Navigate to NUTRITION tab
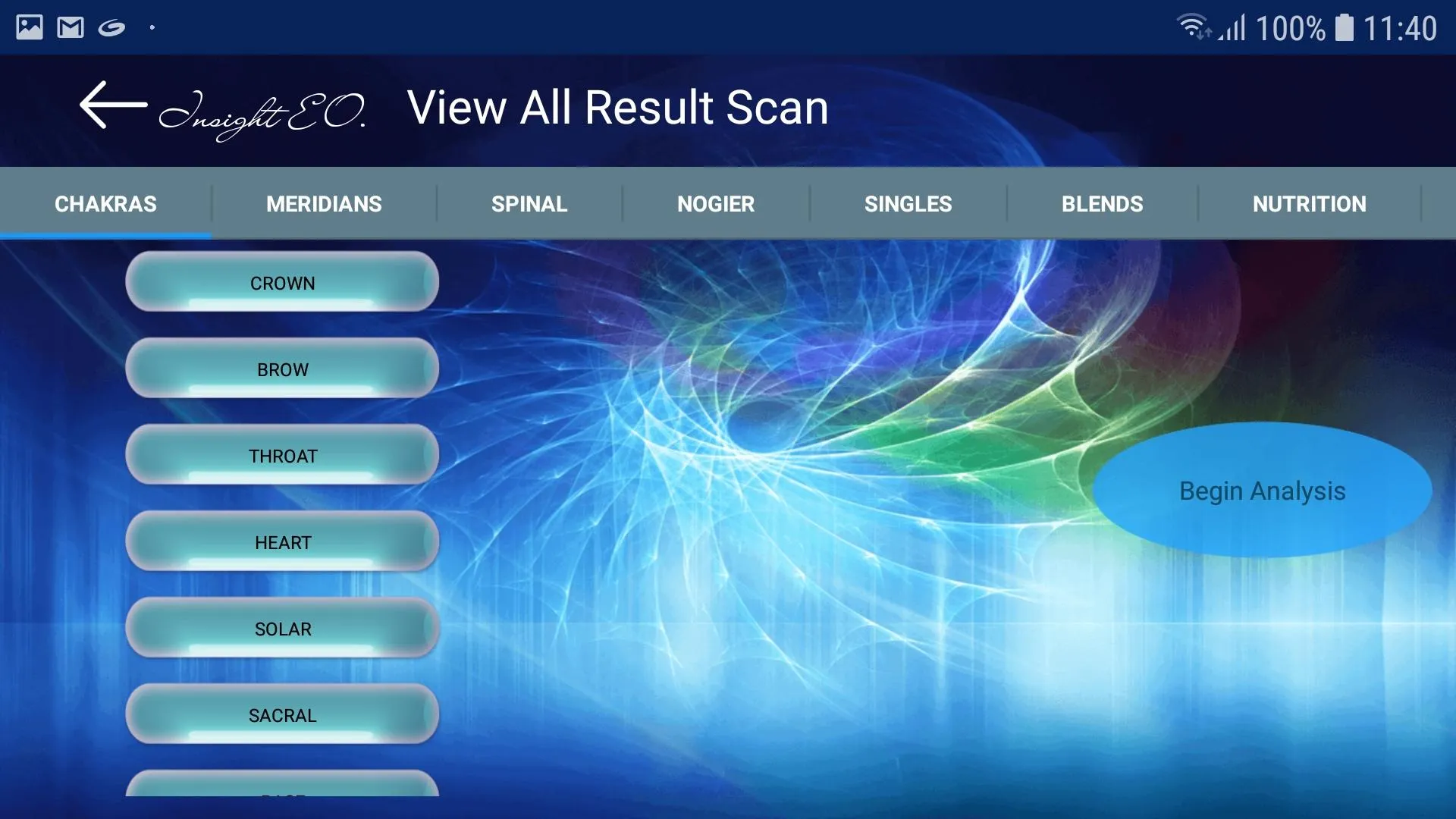1456x819 pixels. [1309, 203]
